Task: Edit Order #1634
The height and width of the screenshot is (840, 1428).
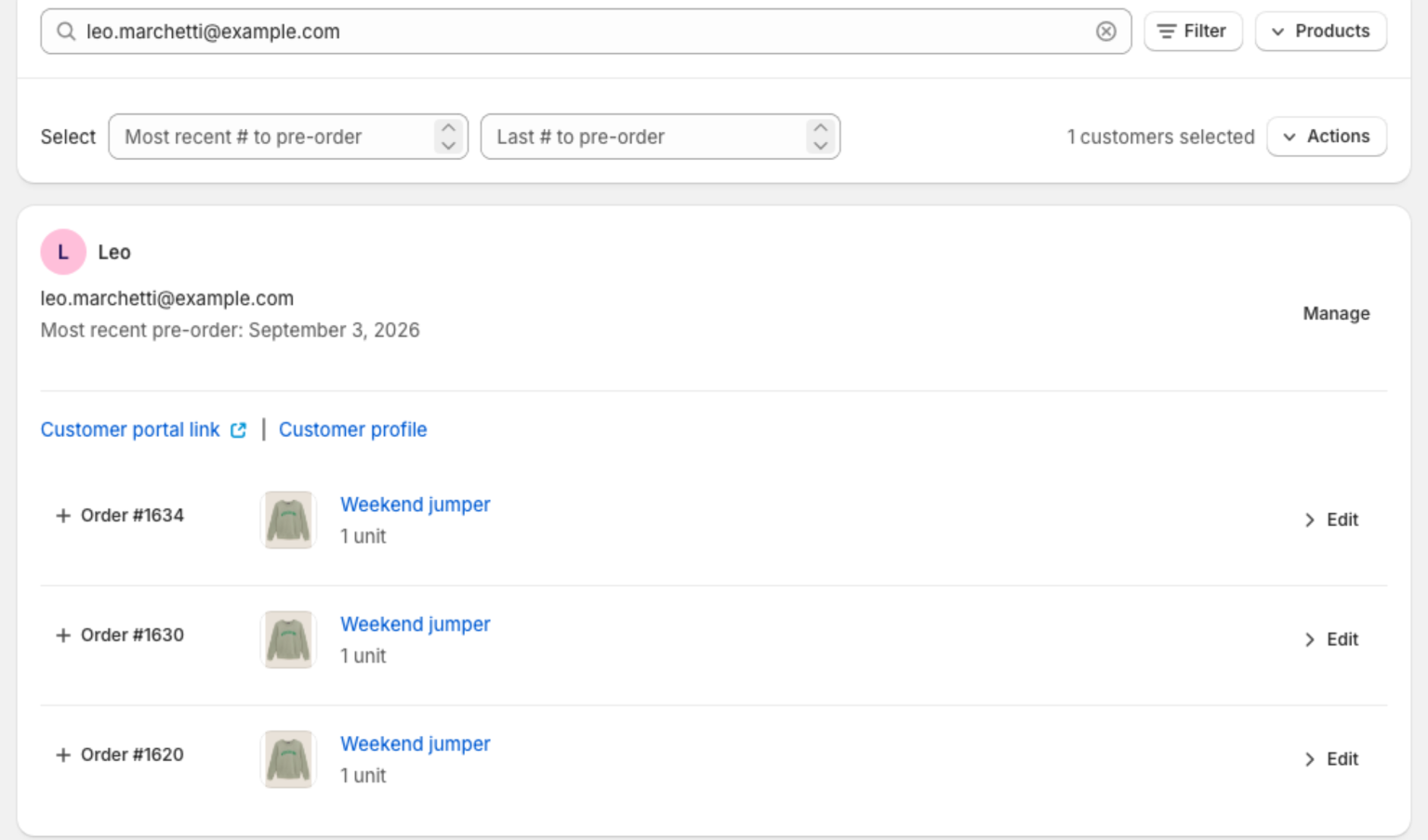Action: (x=1331, y=519)
